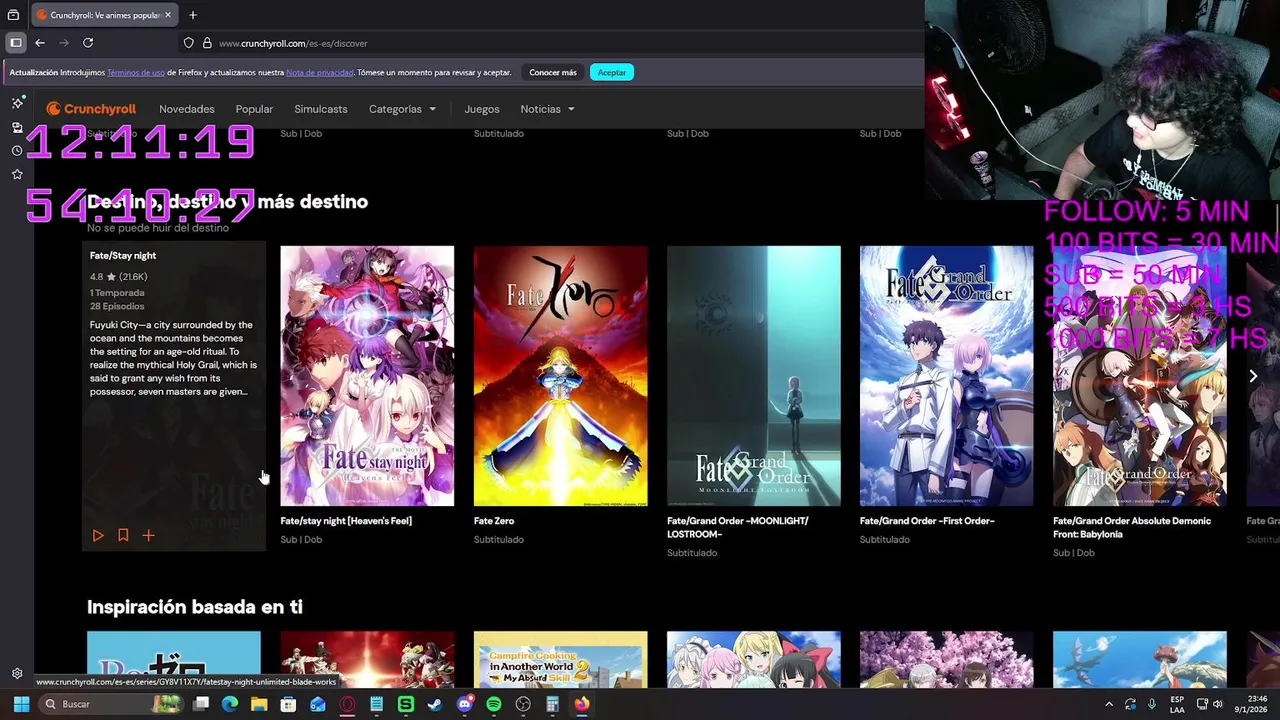Open Windows Start menu

(x=21, y=704)
